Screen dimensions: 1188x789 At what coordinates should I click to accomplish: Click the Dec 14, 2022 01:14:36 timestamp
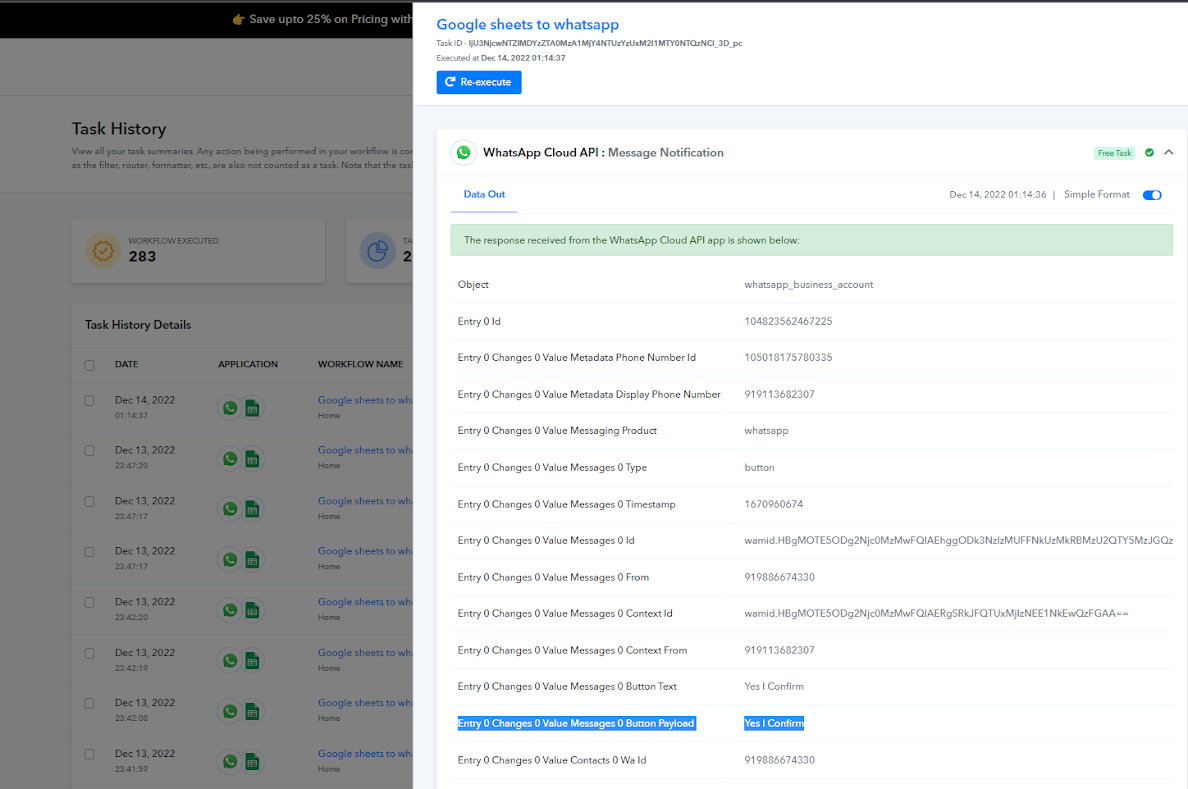[x=997, y=195]
